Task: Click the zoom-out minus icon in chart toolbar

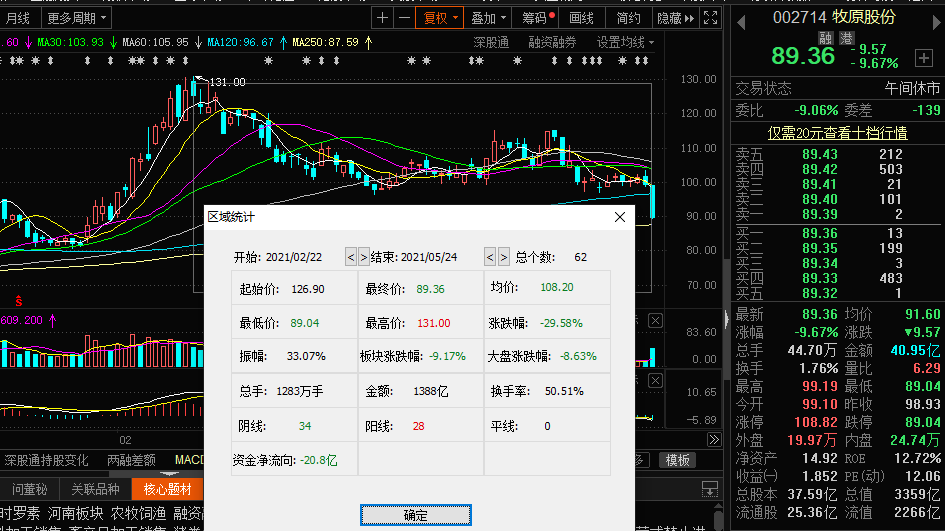Action: [x=403, y=18]
